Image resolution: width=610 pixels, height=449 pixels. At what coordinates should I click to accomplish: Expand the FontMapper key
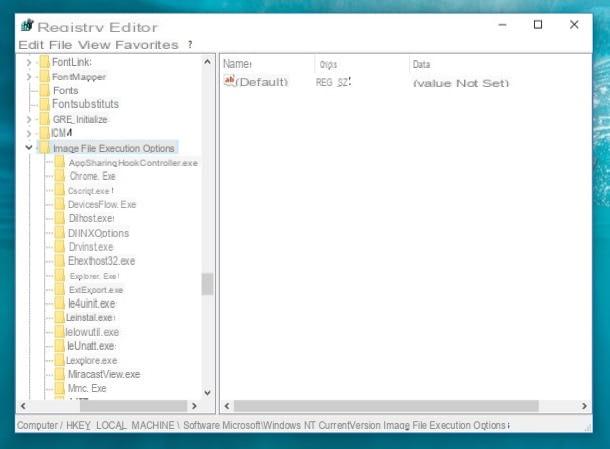[x=29, y=77]
